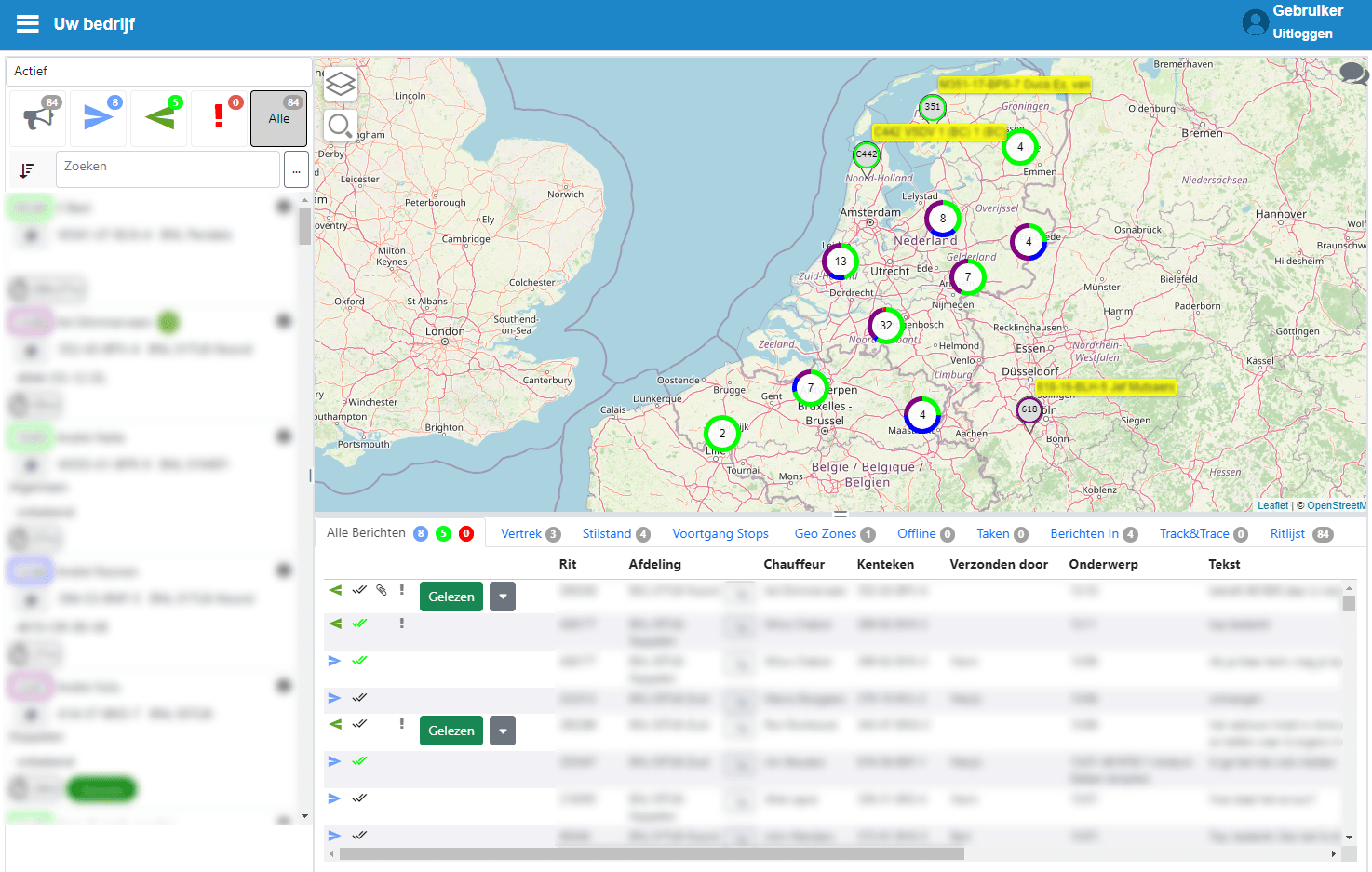Image resolution: width=1372 pixels, height=872 pixels.
Task: Open the OpenStreetMap attribution link
Action: (x=1337, y=505)
